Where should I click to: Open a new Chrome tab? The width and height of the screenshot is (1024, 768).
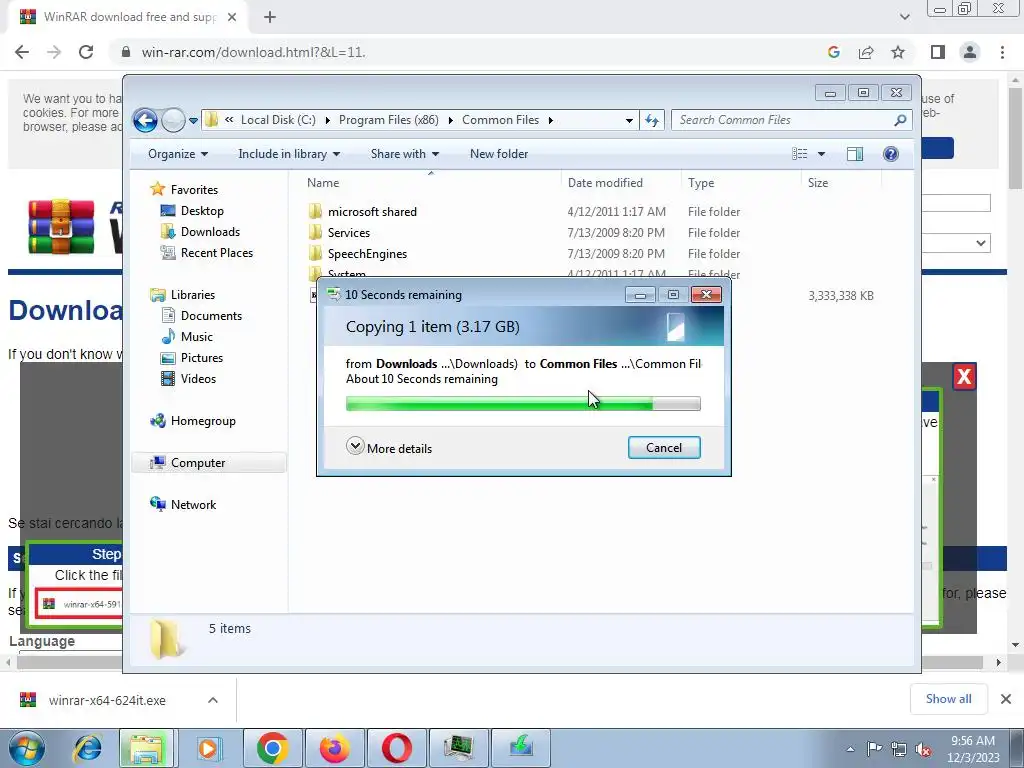[x=270, y=17]
